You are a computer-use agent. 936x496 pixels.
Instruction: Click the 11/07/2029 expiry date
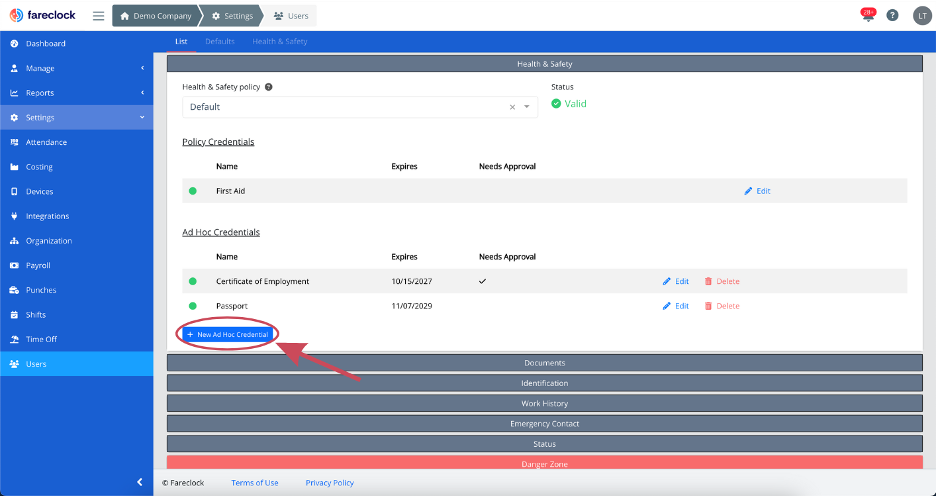coord(412,306)
